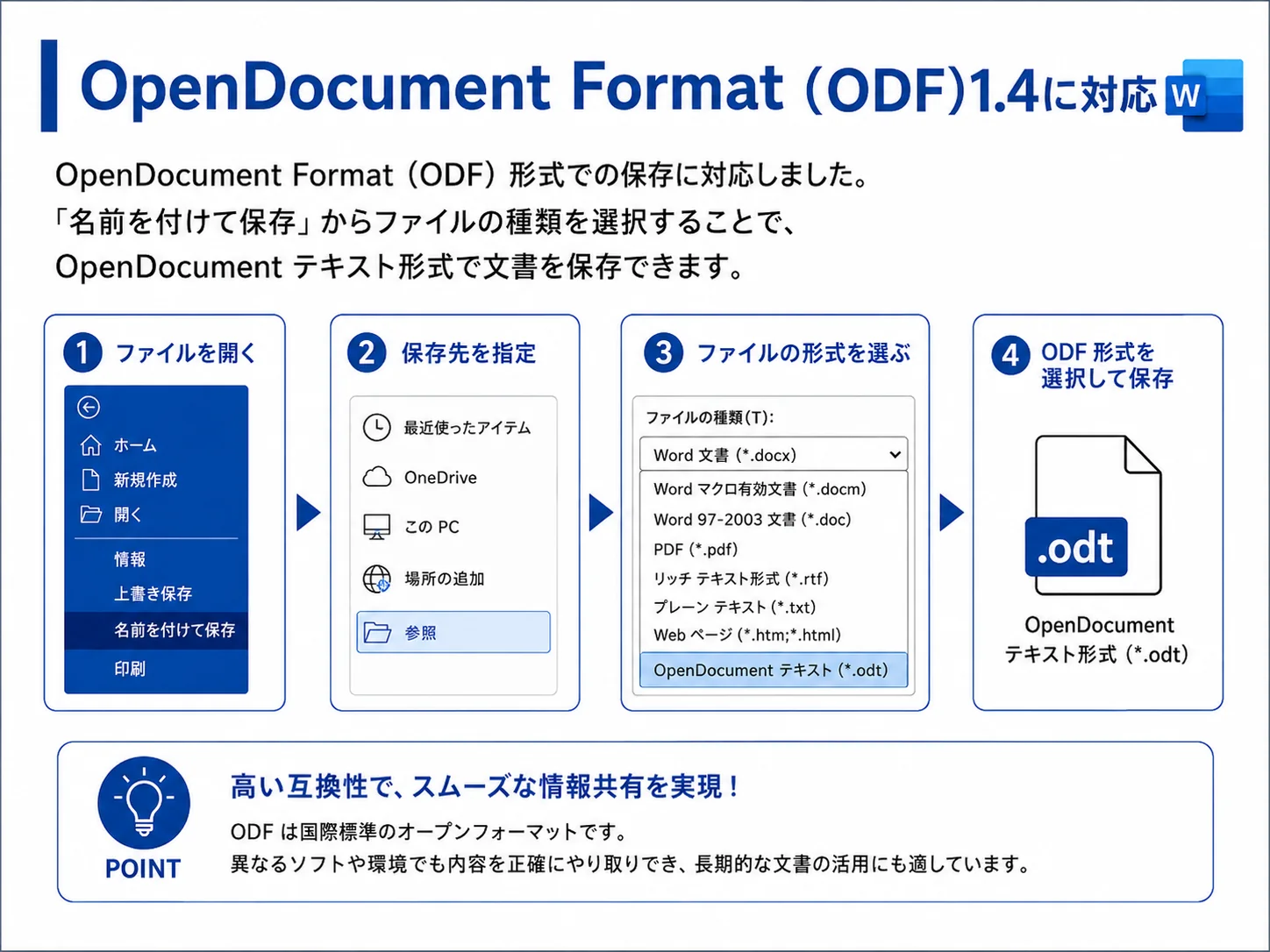Click the clock icon for 最近使ったアイテム
The height and width of the screenshot is (952, 1270).
pyautogui.click(x=377, y=427)
